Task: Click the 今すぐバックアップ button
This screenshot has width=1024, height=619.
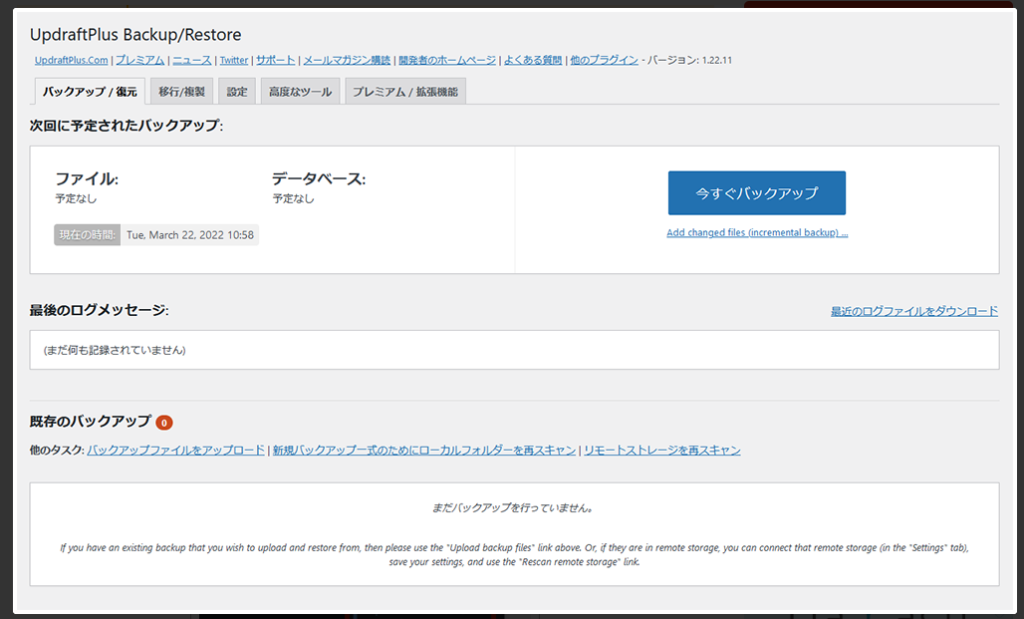Action: tap(757, 193)
